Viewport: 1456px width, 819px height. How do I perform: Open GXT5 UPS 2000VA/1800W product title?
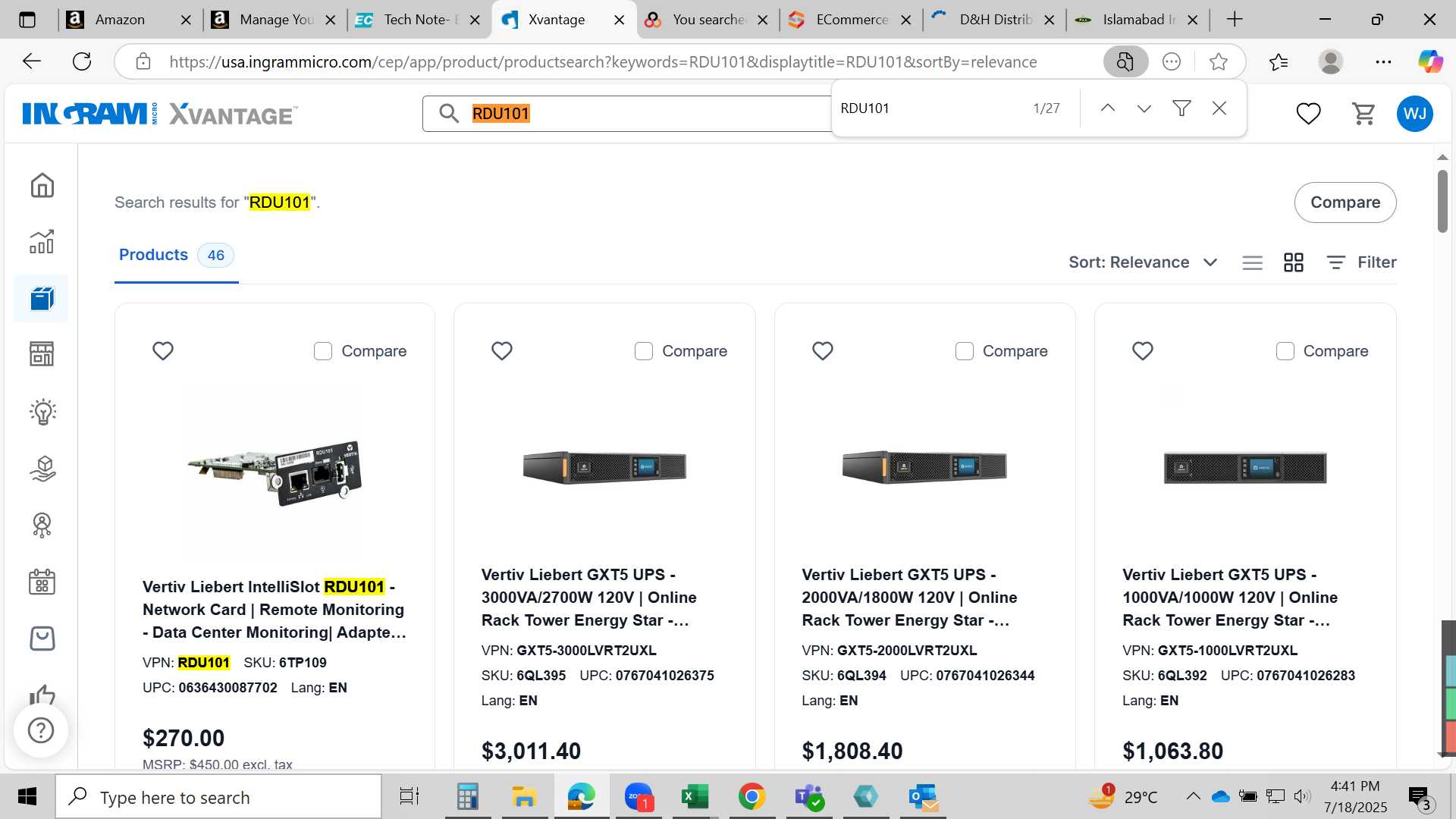pyautogui.click(x=909, y=598)
